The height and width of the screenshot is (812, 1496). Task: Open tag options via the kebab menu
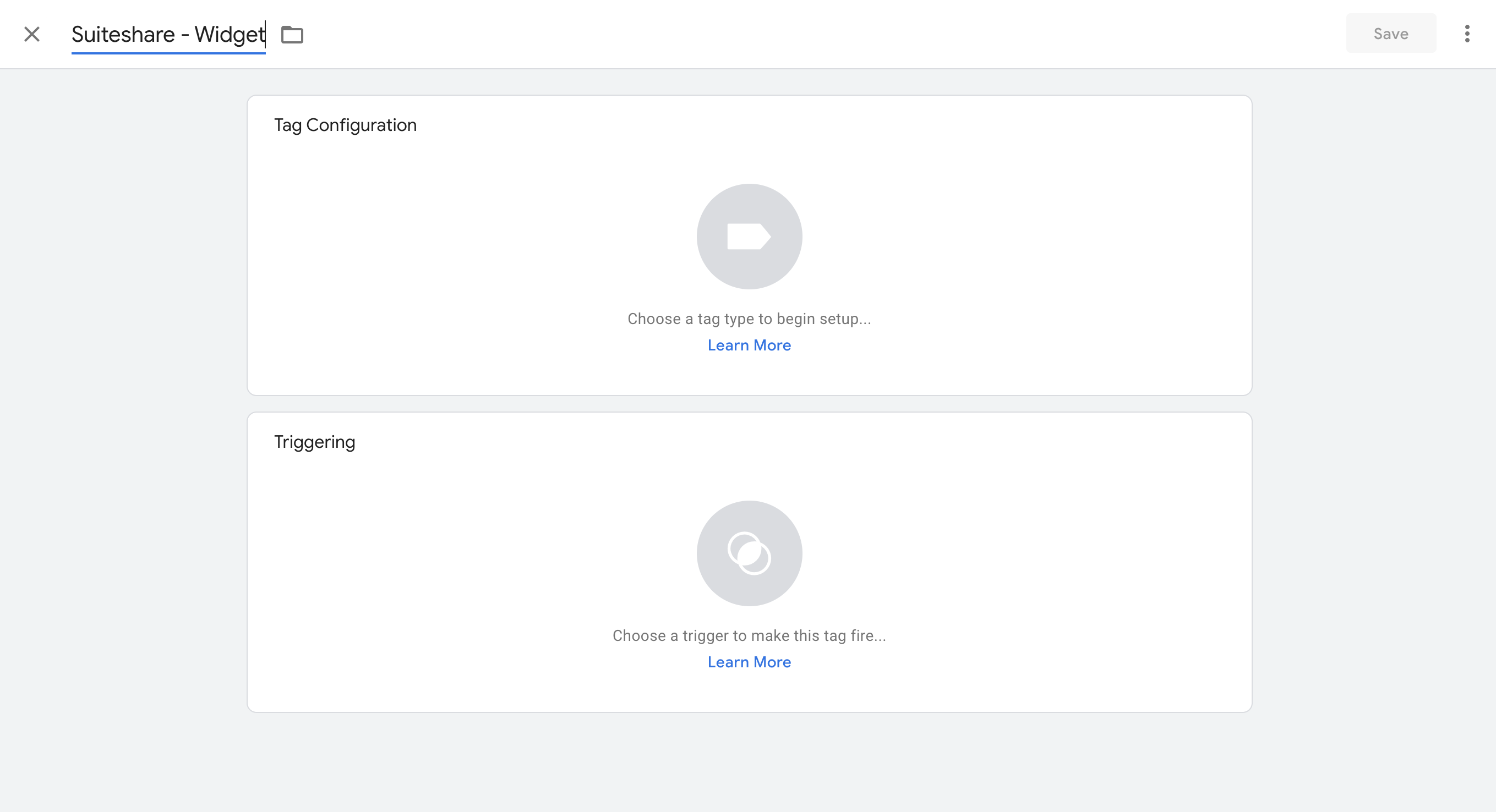[1467, 34]
